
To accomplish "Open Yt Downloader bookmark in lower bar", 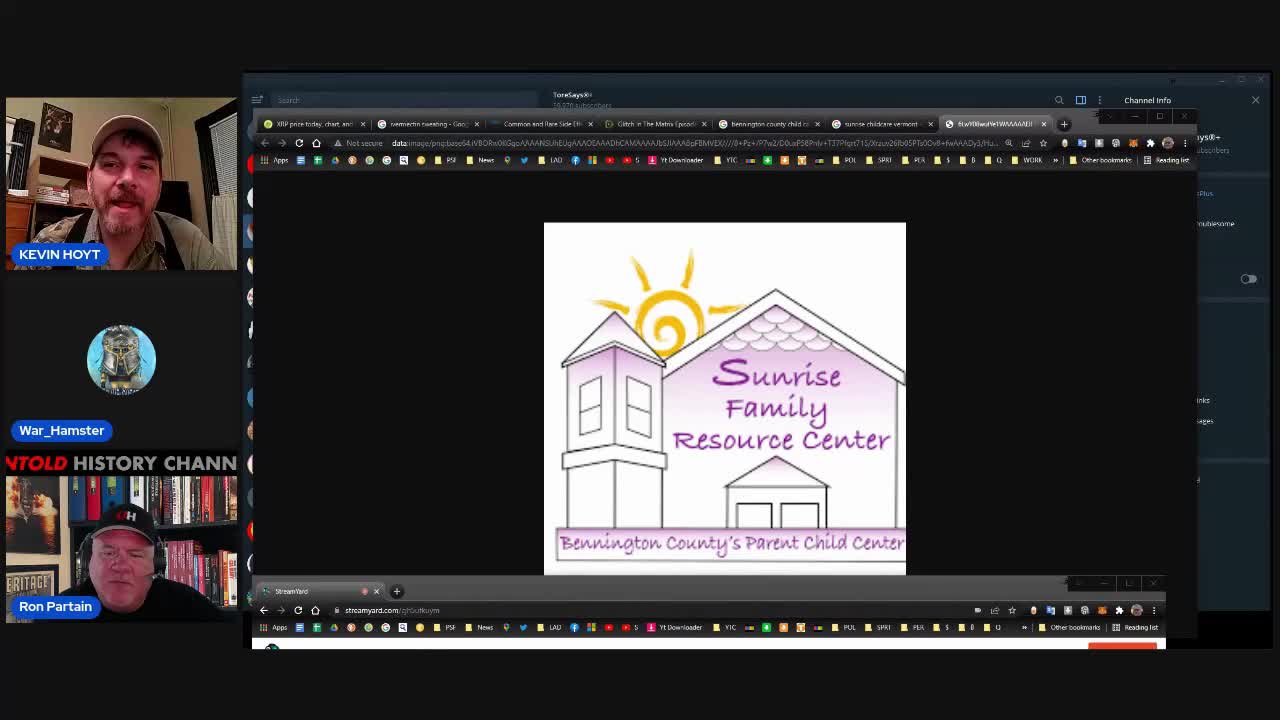I will (675, 627).
